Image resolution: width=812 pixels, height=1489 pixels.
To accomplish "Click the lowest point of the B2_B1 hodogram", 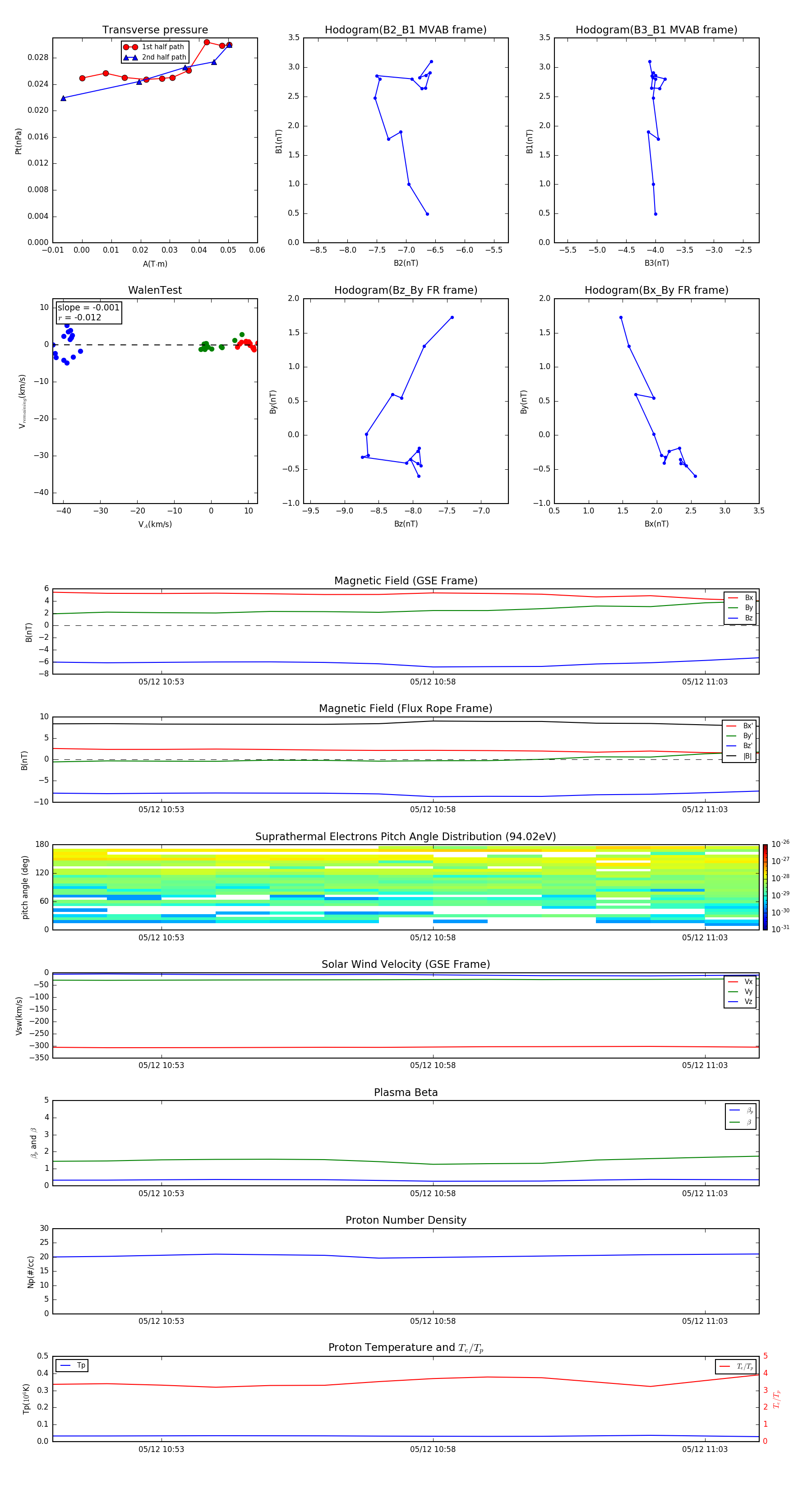I will click(x=427, y=214).
